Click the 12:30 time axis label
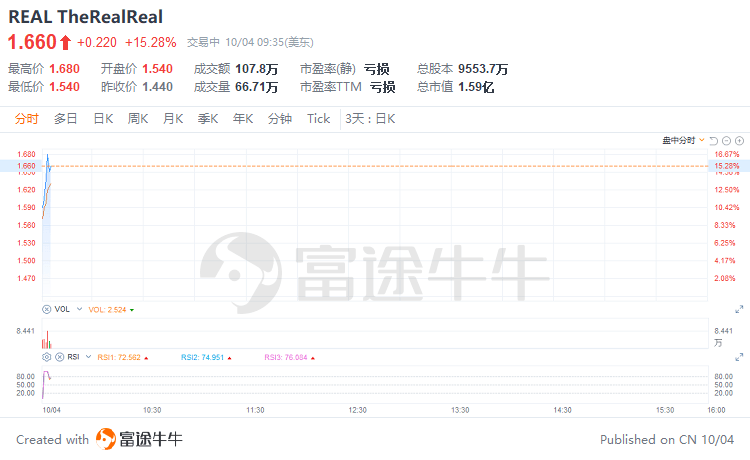This screenshot has width=750, height=460. (x=357, y=410)
